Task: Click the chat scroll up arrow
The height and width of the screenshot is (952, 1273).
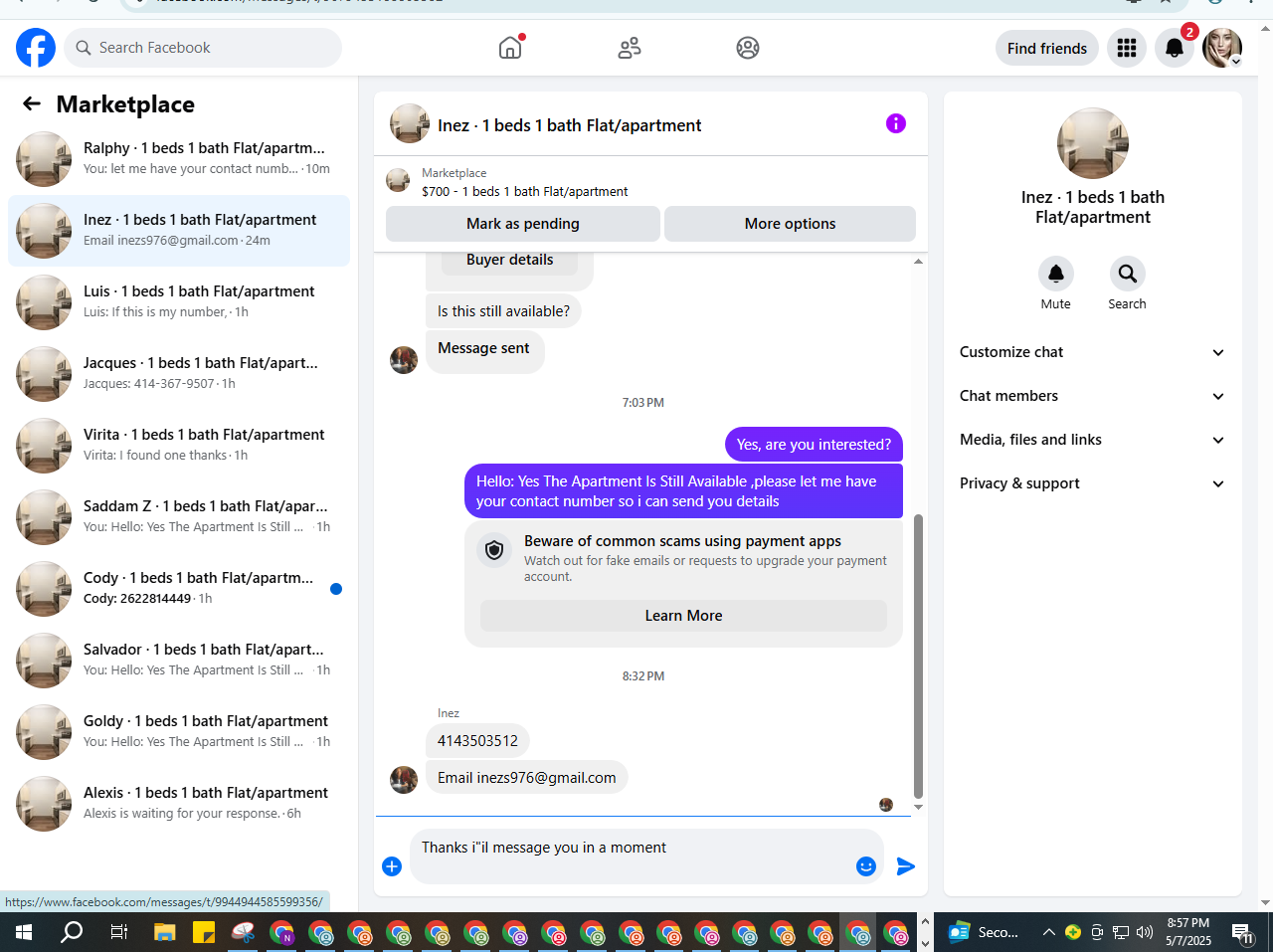Action: click(918, 262)
